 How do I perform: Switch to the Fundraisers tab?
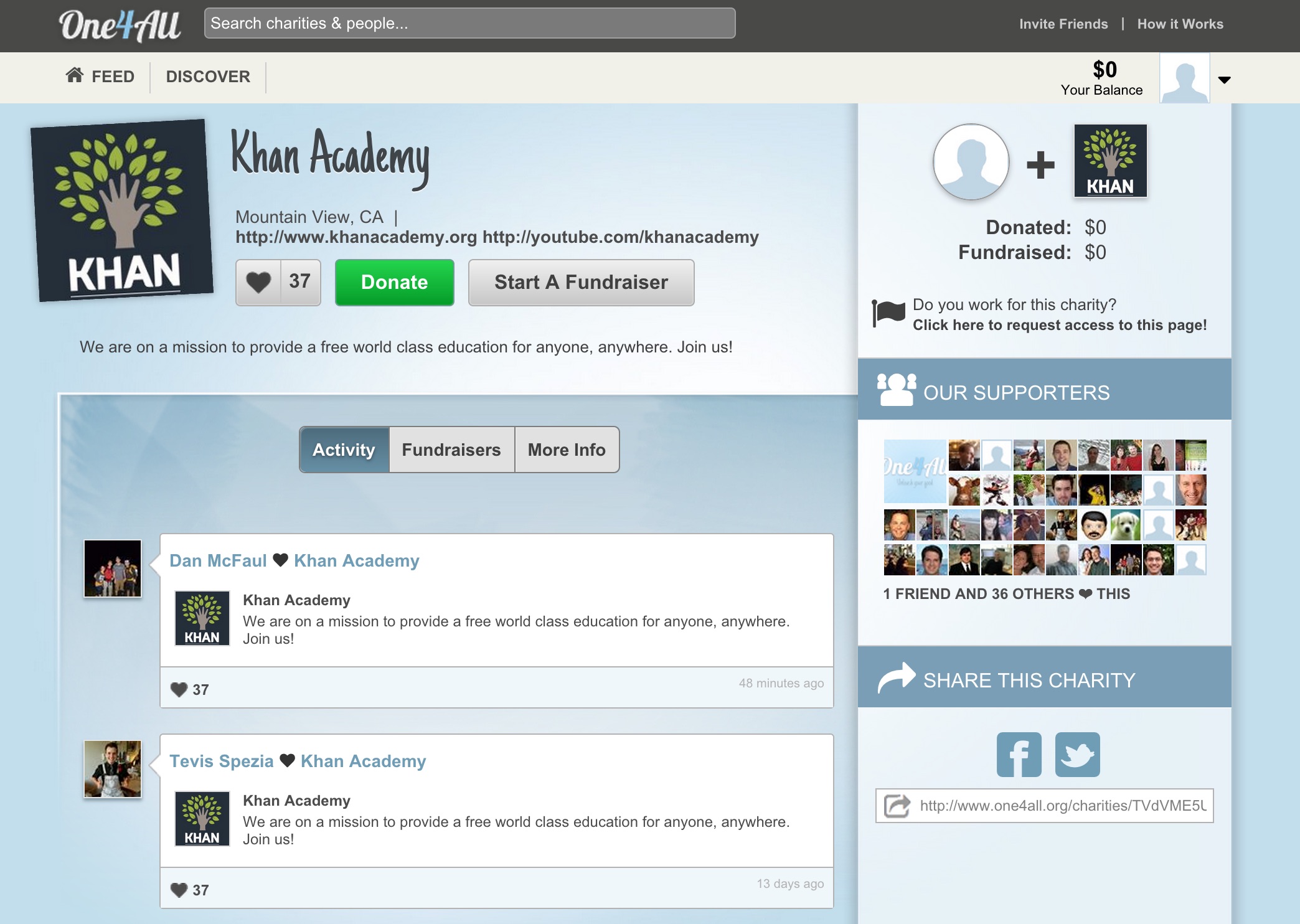pyautogui.click(x=451, y=450)
